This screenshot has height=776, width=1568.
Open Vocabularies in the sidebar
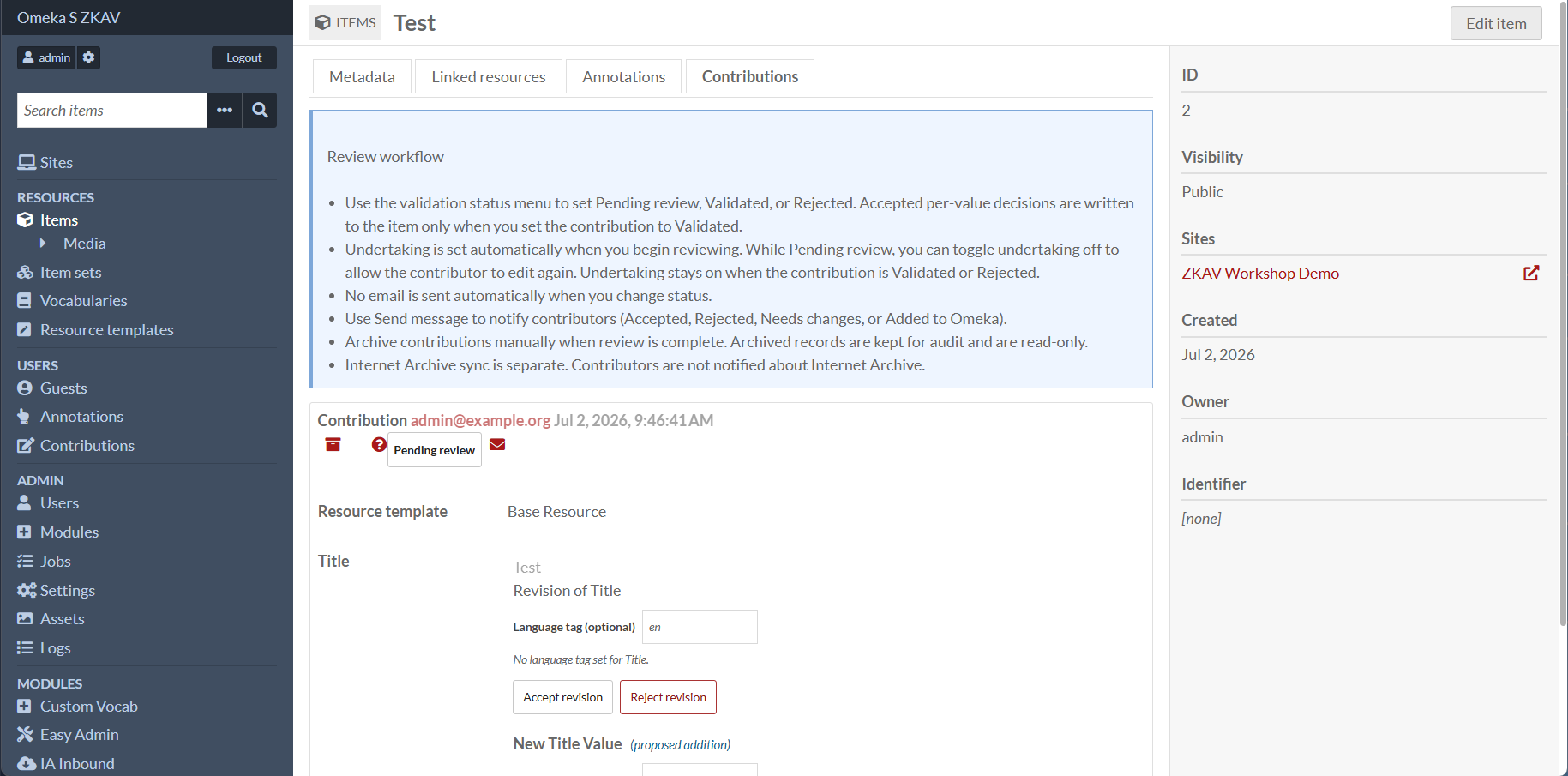72,301
